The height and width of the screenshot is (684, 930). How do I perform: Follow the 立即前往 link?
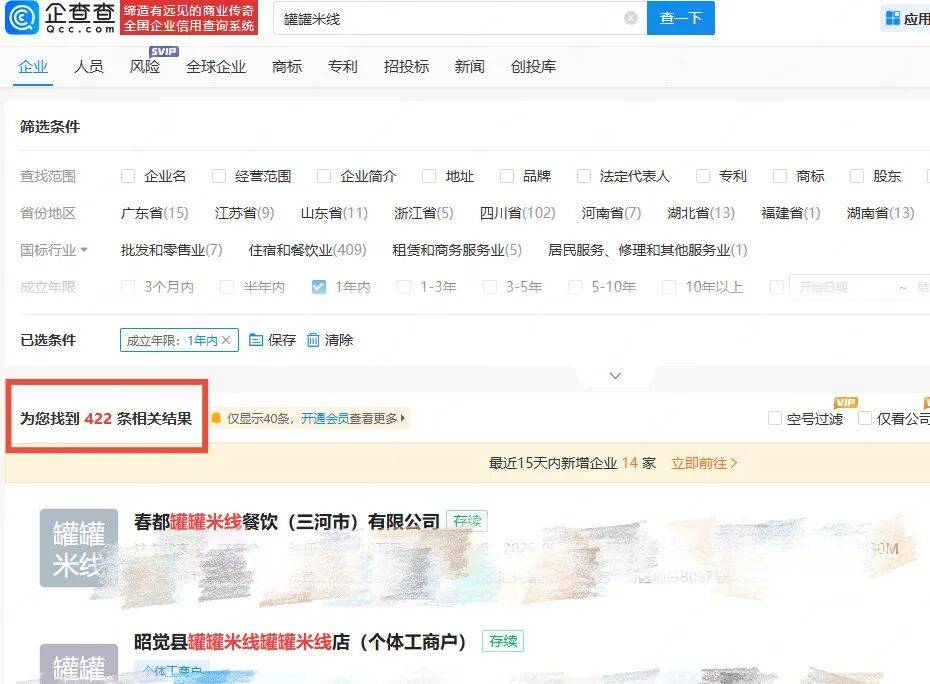[x=704, y=463]
